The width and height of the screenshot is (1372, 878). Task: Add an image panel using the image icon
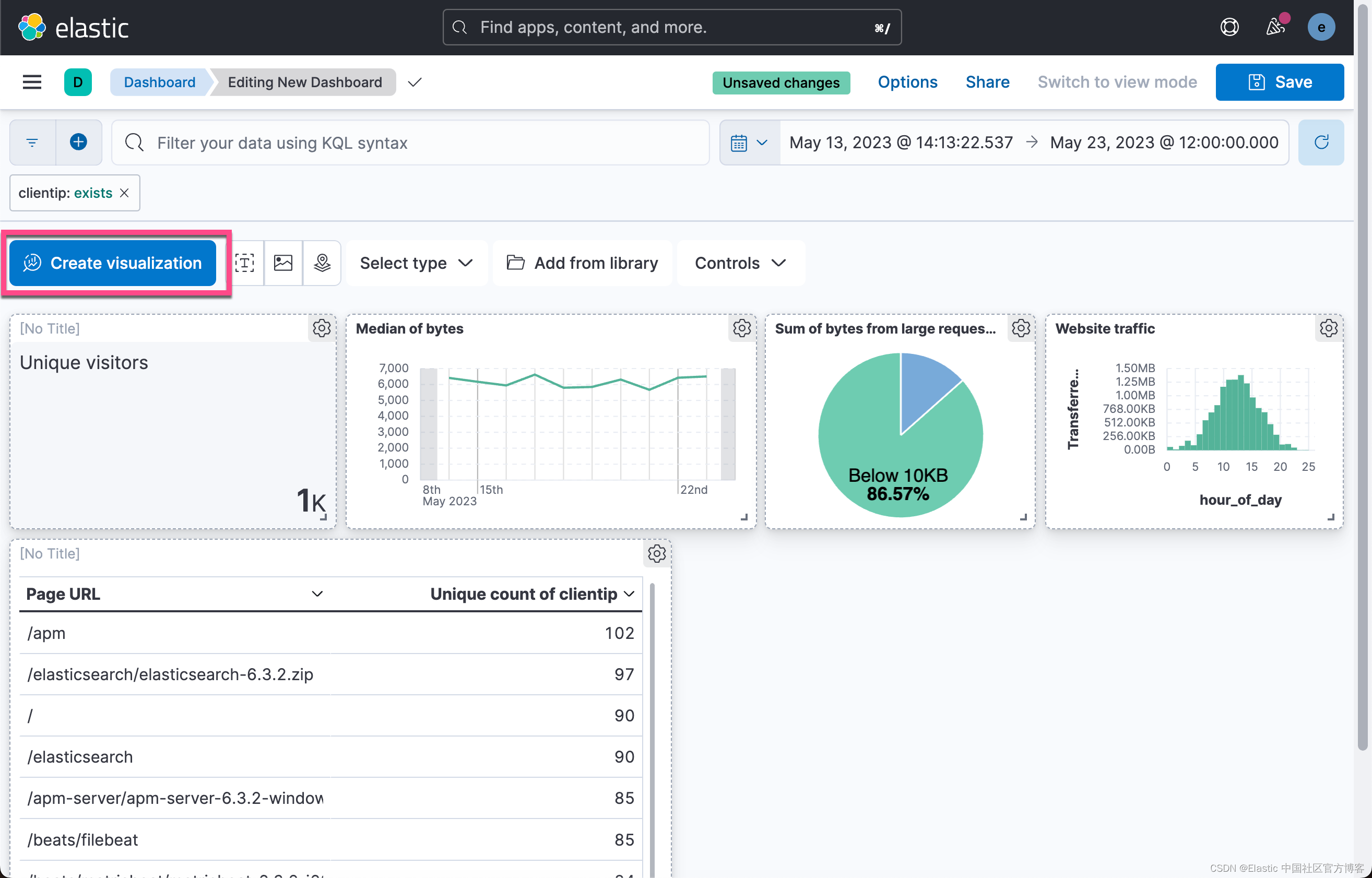tap(283, 263)
